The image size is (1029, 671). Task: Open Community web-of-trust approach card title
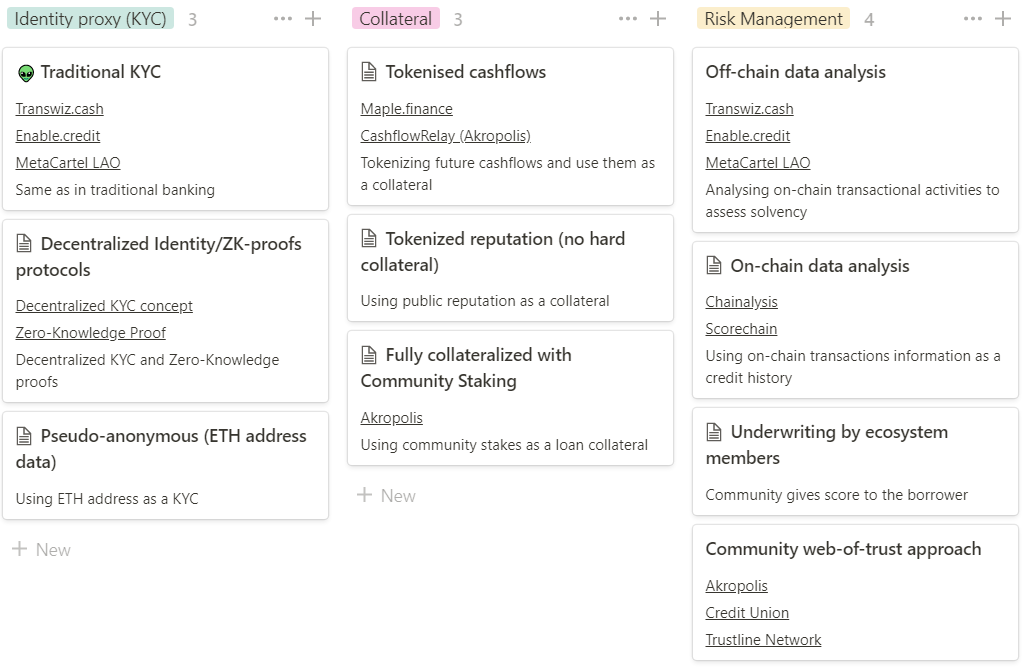click(843, 549)
